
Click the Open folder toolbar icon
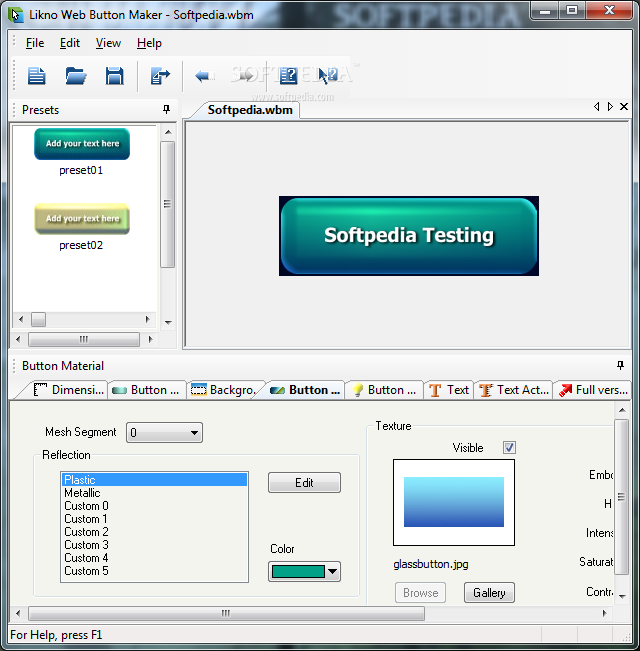click(x=76, y=76)
